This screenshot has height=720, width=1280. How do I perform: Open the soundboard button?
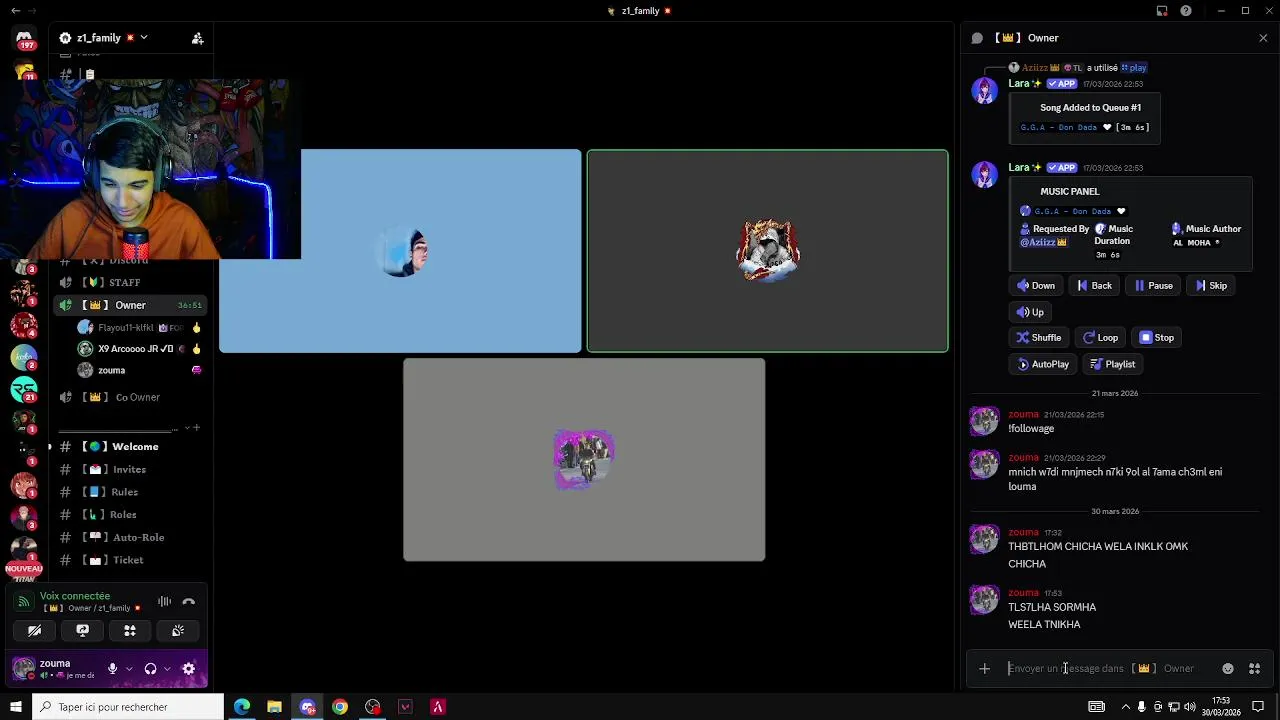point(178,631)
